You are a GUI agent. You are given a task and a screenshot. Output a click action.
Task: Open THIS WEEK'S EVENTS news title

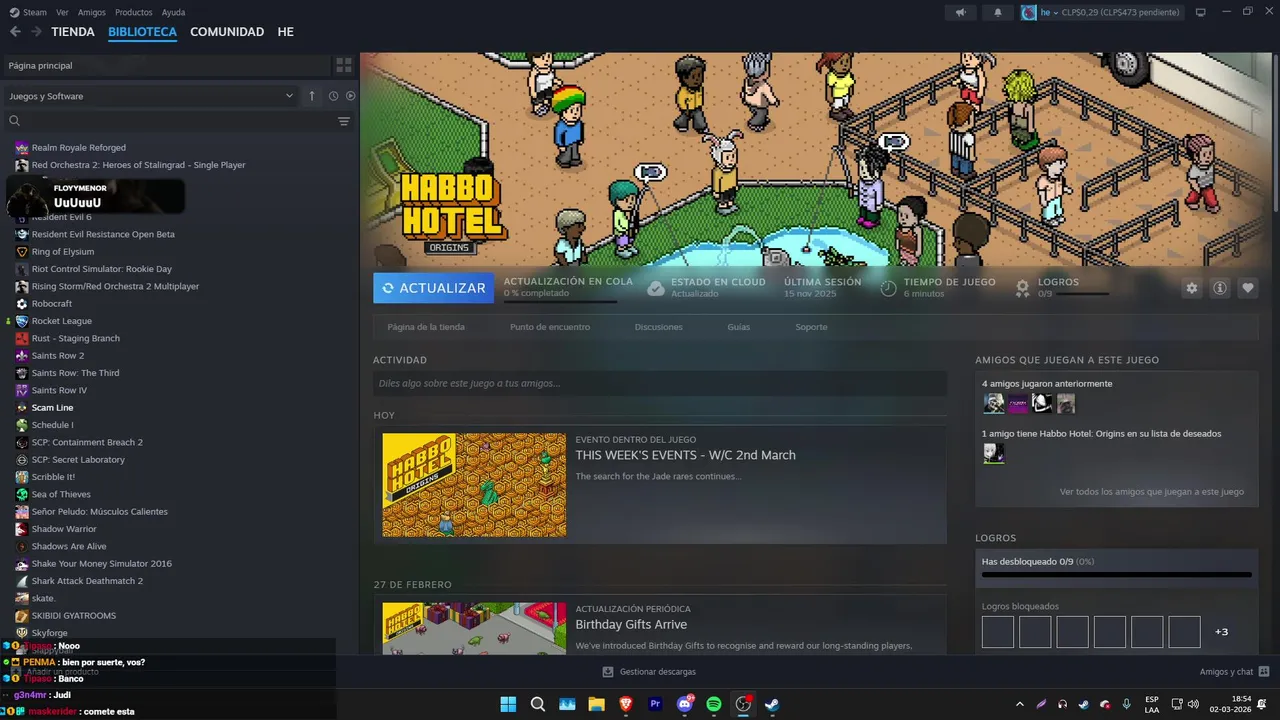point(685,455)
